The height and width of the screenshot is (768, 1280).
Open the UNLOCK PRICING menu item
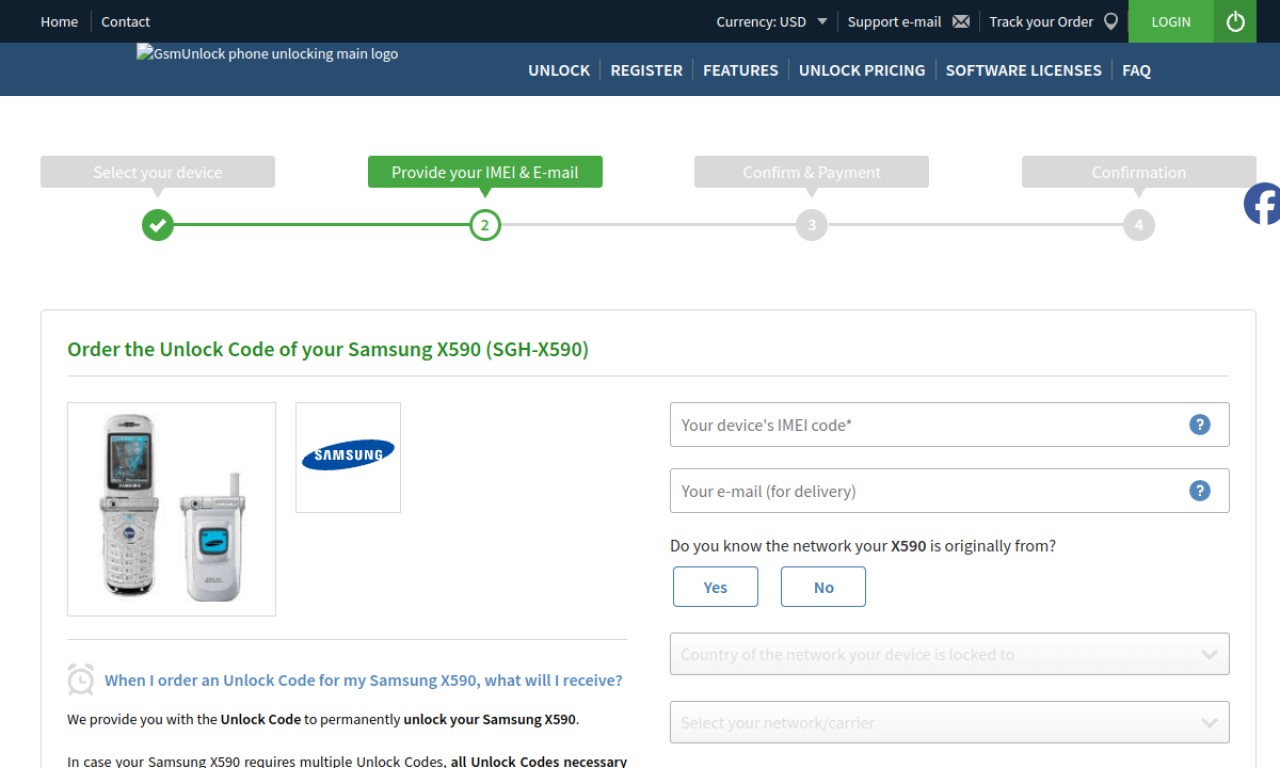[862, 70]
